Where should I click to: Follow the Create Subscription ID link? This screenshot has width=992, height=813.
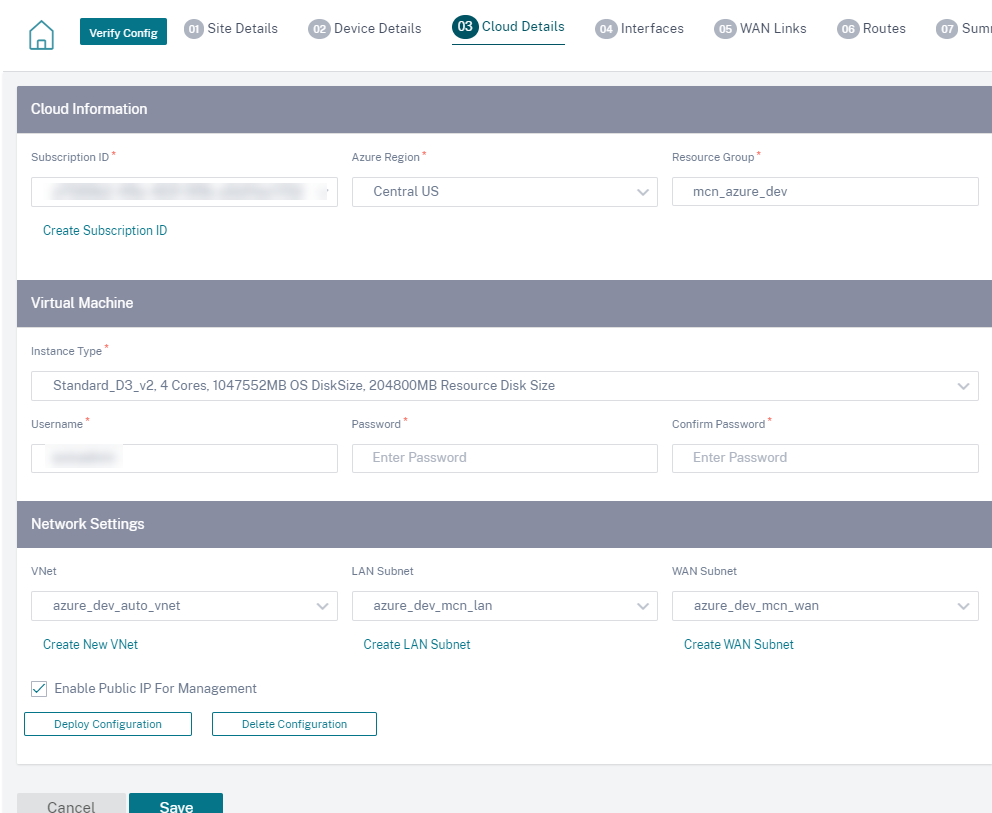click(105, 230)
